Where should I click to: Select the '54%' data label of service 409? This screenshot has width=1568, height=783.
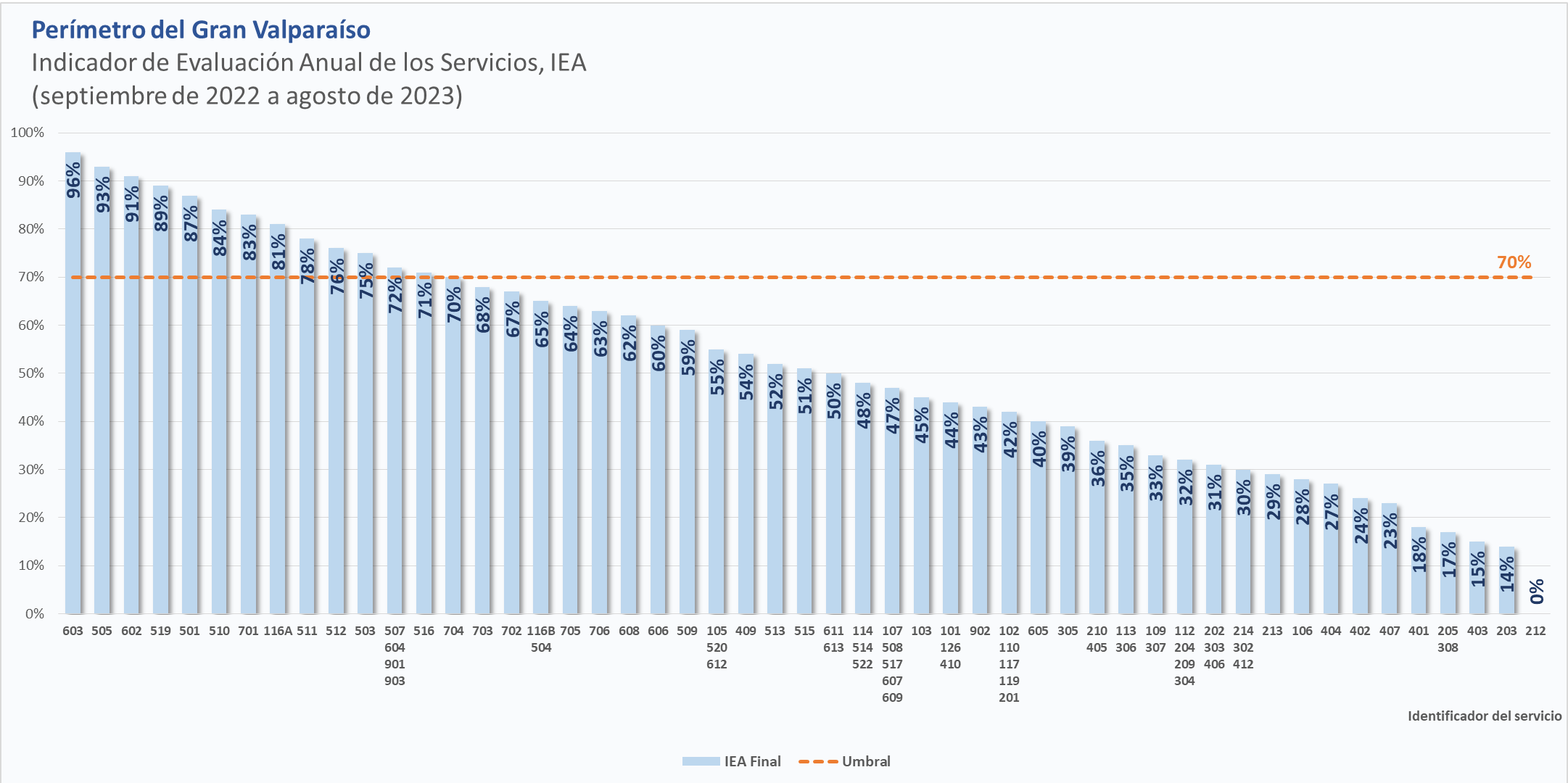point(746,382)
